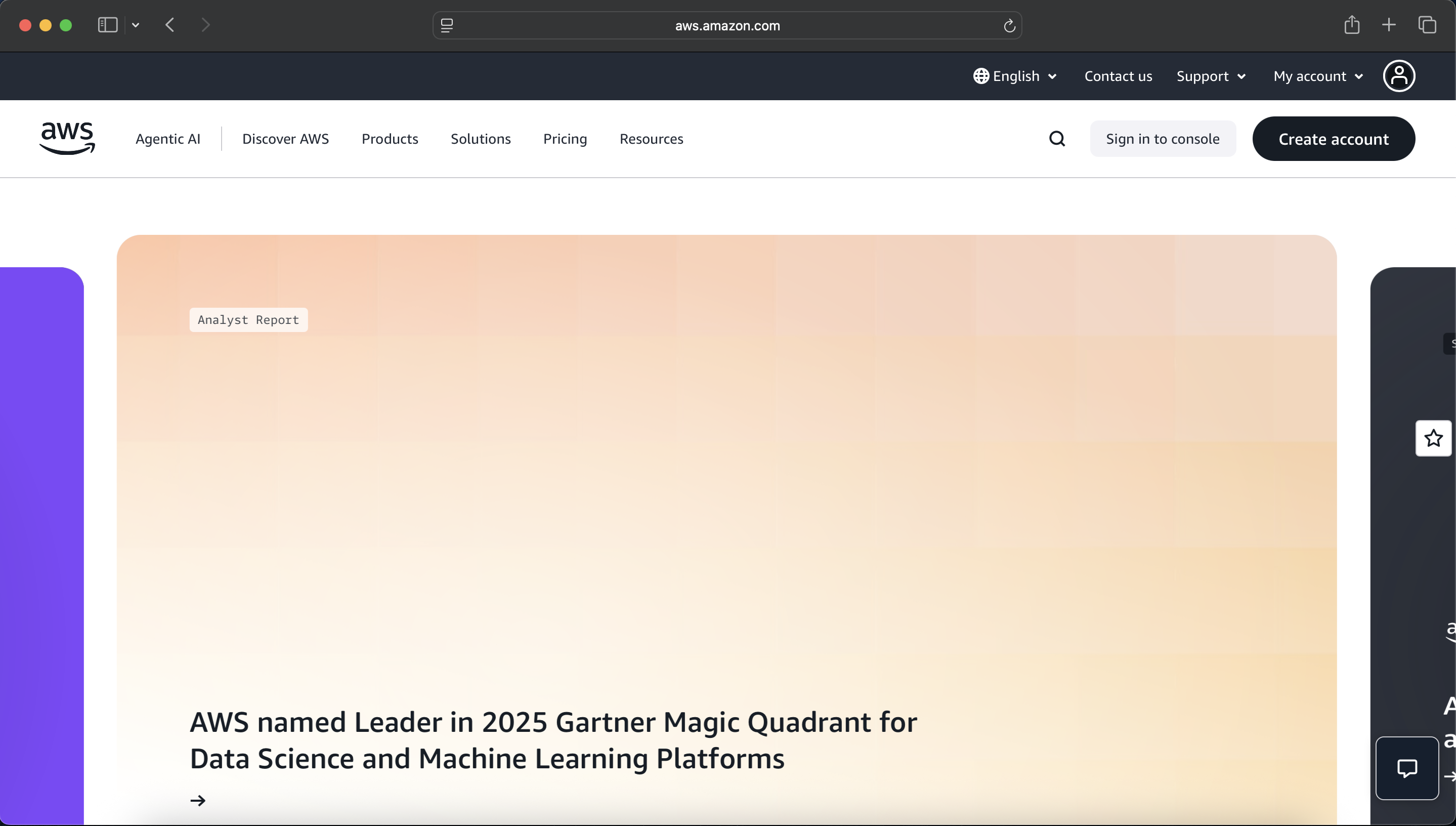Click the arrow under Gartner headline

198,801
